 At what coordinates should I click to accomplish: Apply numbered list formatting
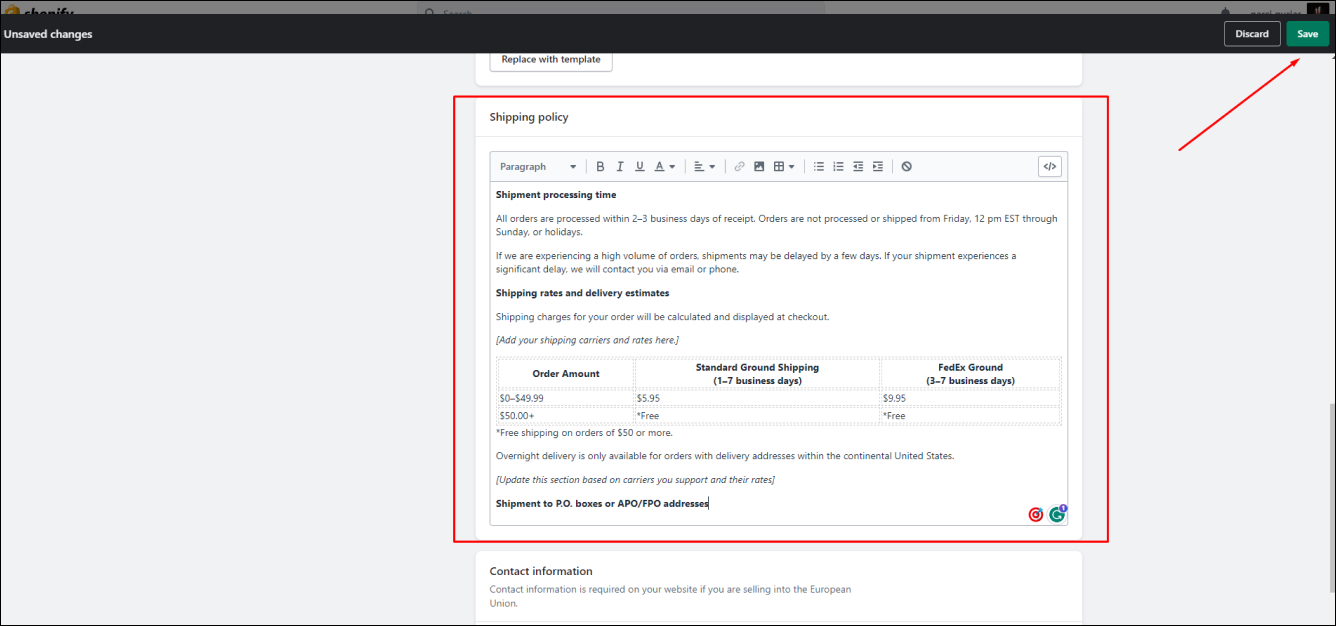[x=838, y=167]
